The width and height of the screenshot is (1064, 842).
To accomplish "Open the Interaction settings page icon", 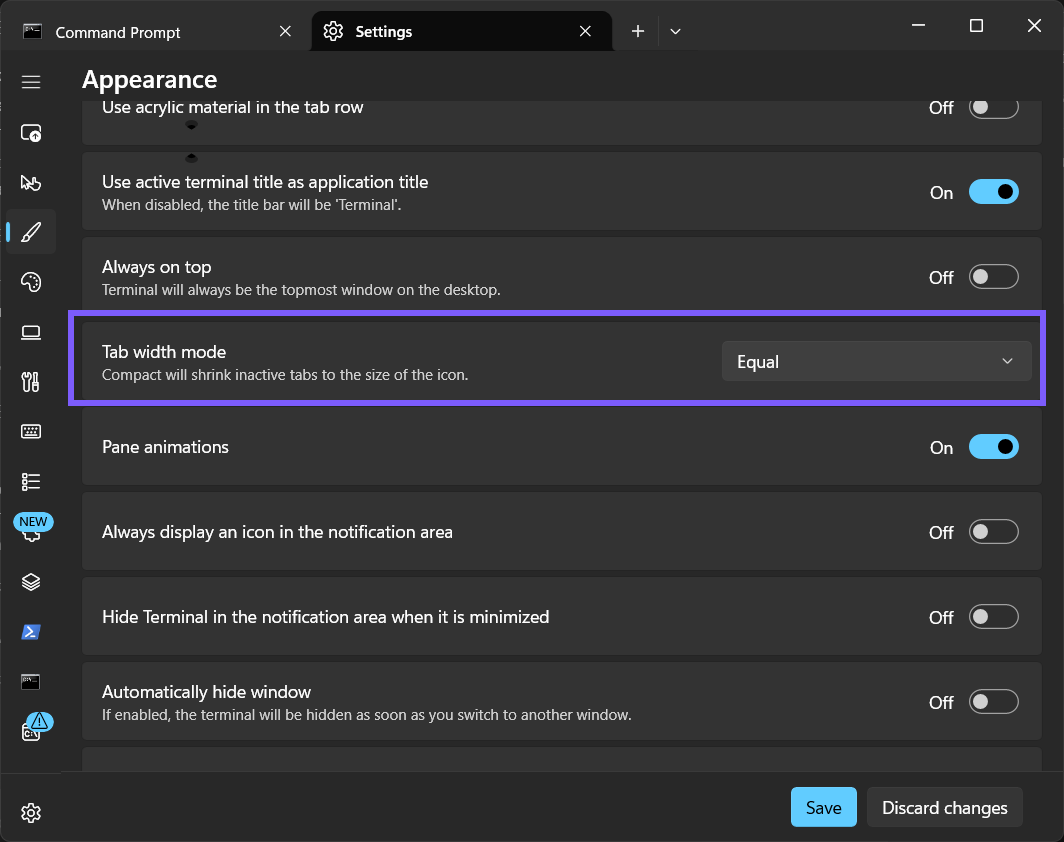I will tap(31, 183).
